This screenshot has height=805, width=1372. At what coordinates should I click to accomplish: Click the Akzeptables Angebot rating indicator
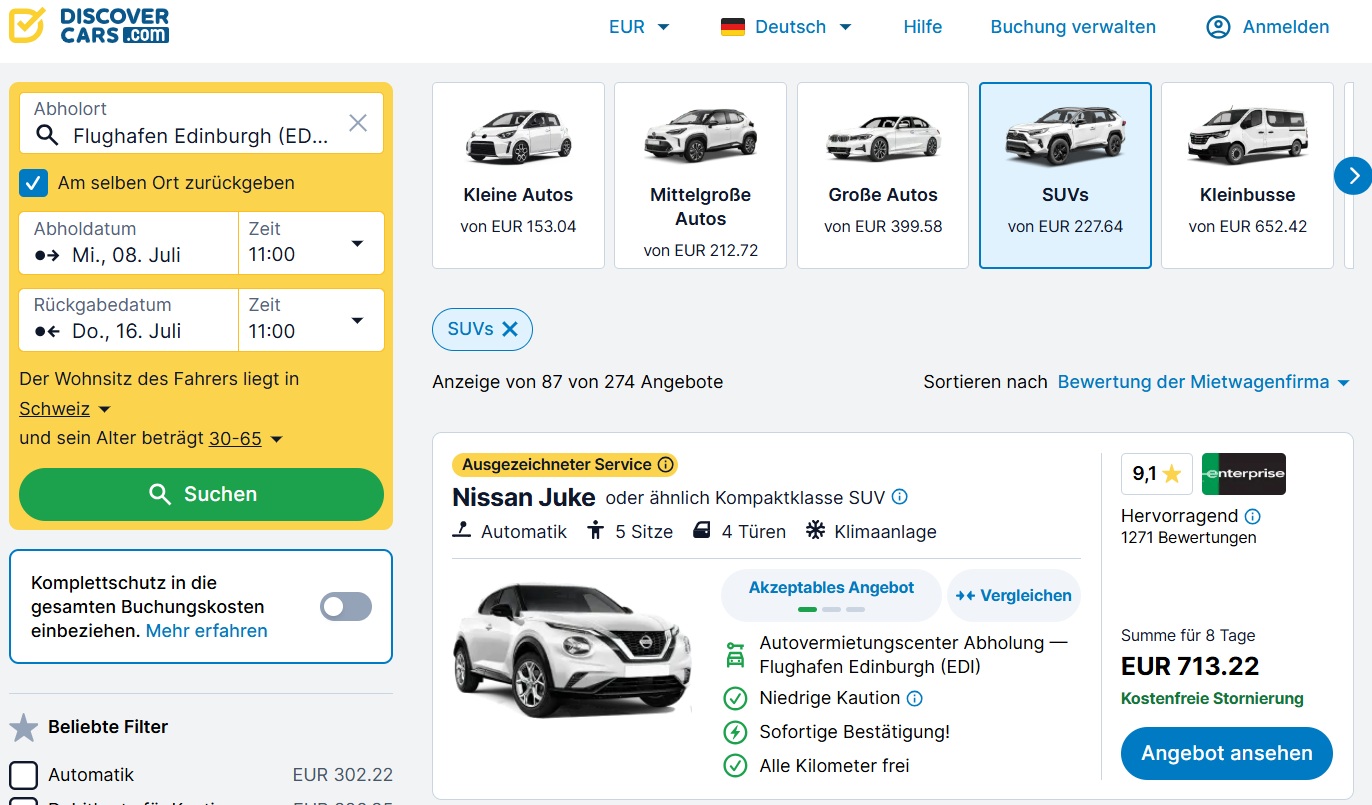tap(831, 596)
